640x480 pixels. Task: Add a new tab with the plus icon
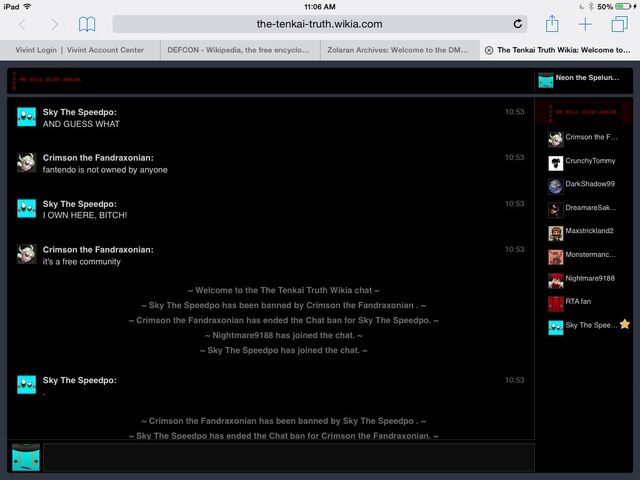(585, 24)
